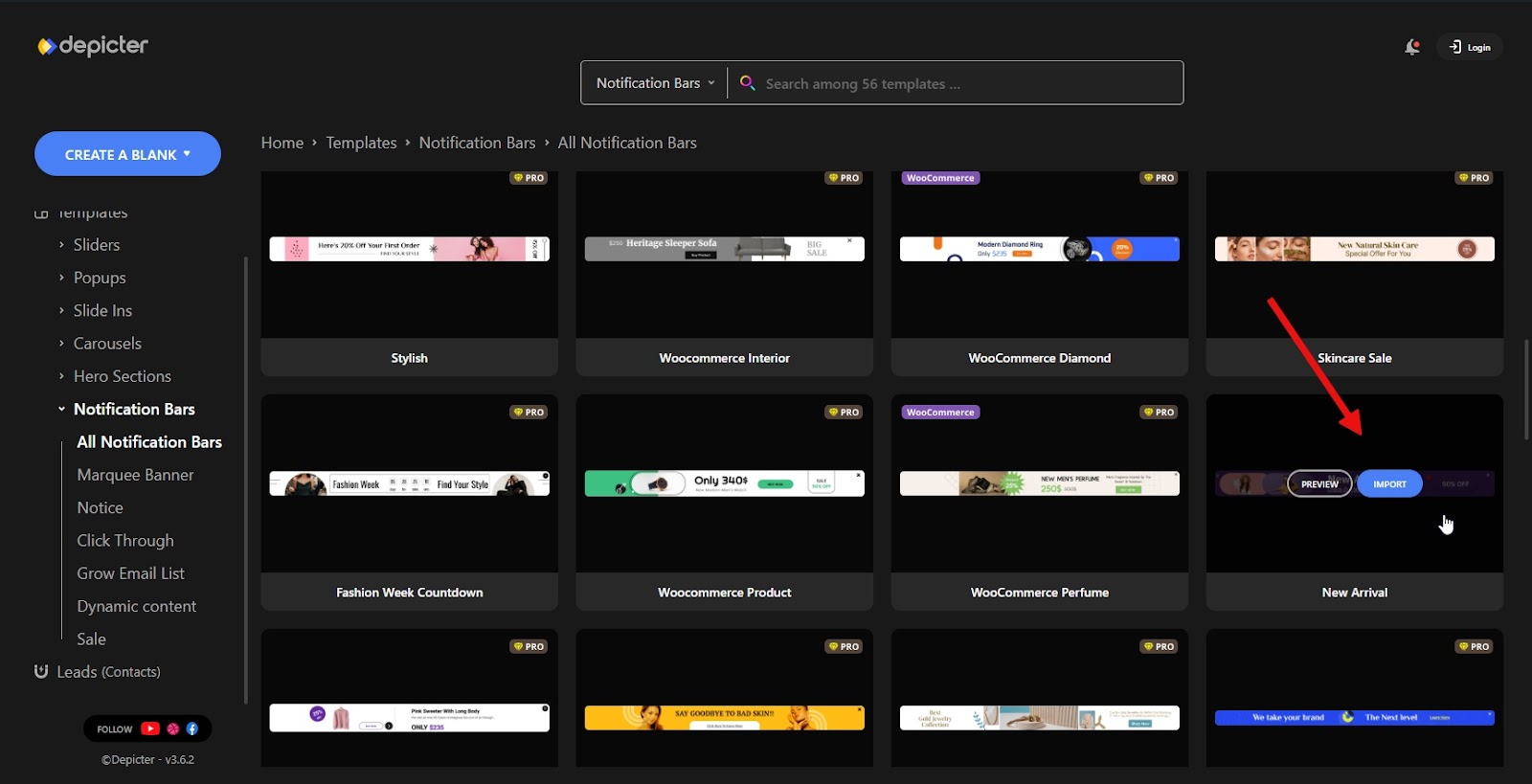Select Grow Email List subcategory
Image resolution: width=1532 pixels, height=784 pixels.
130,573
